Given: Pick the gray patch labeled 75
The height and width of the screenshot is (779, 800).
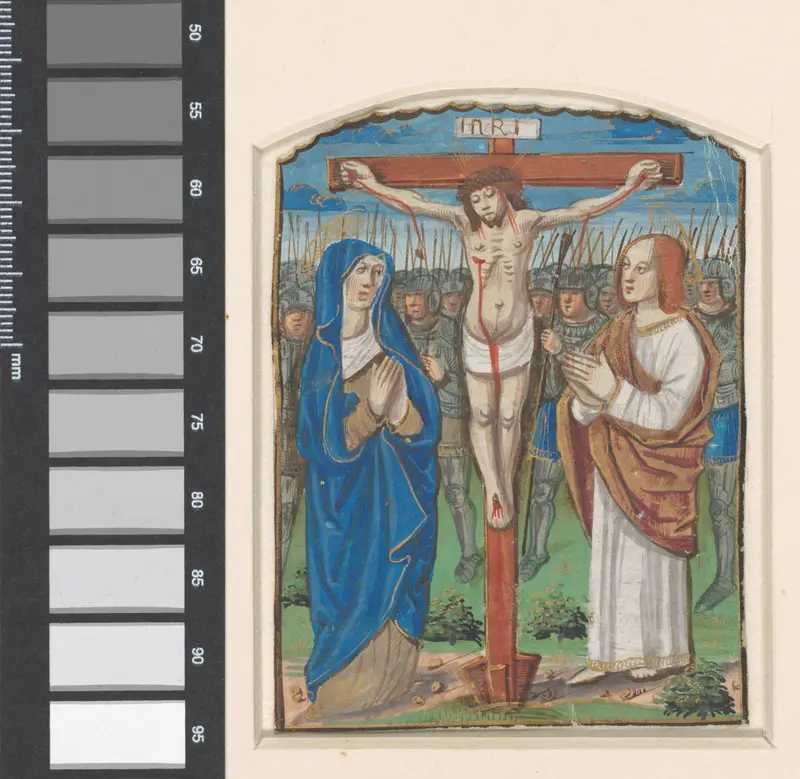Looking at the screenshot, I should tap(116, 423).
